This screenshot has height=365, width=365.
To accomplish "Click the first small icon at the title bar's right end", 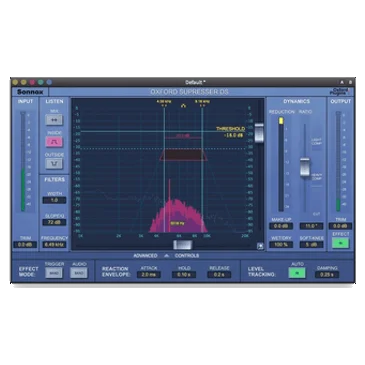I will click(342, 82).
